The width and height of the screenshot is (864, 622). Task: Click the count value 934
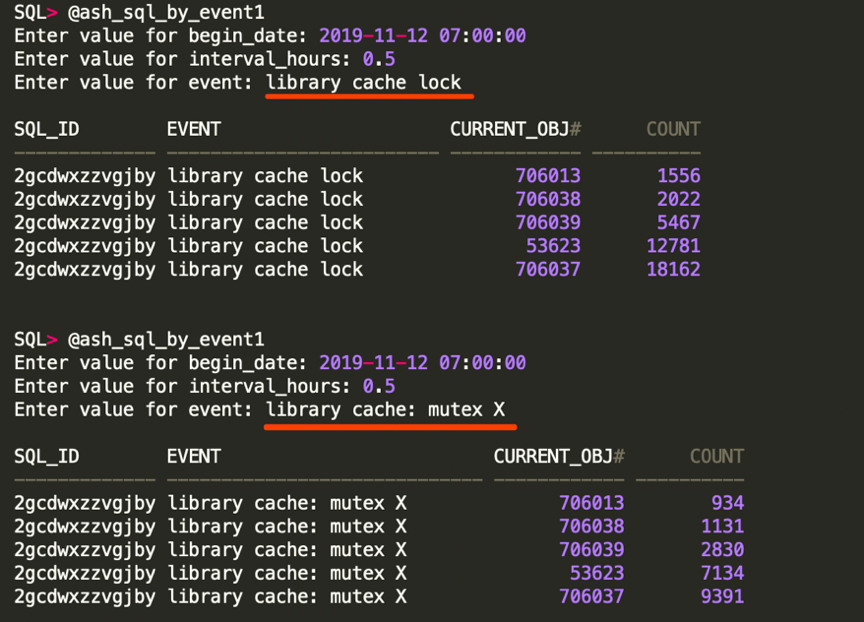727,503
